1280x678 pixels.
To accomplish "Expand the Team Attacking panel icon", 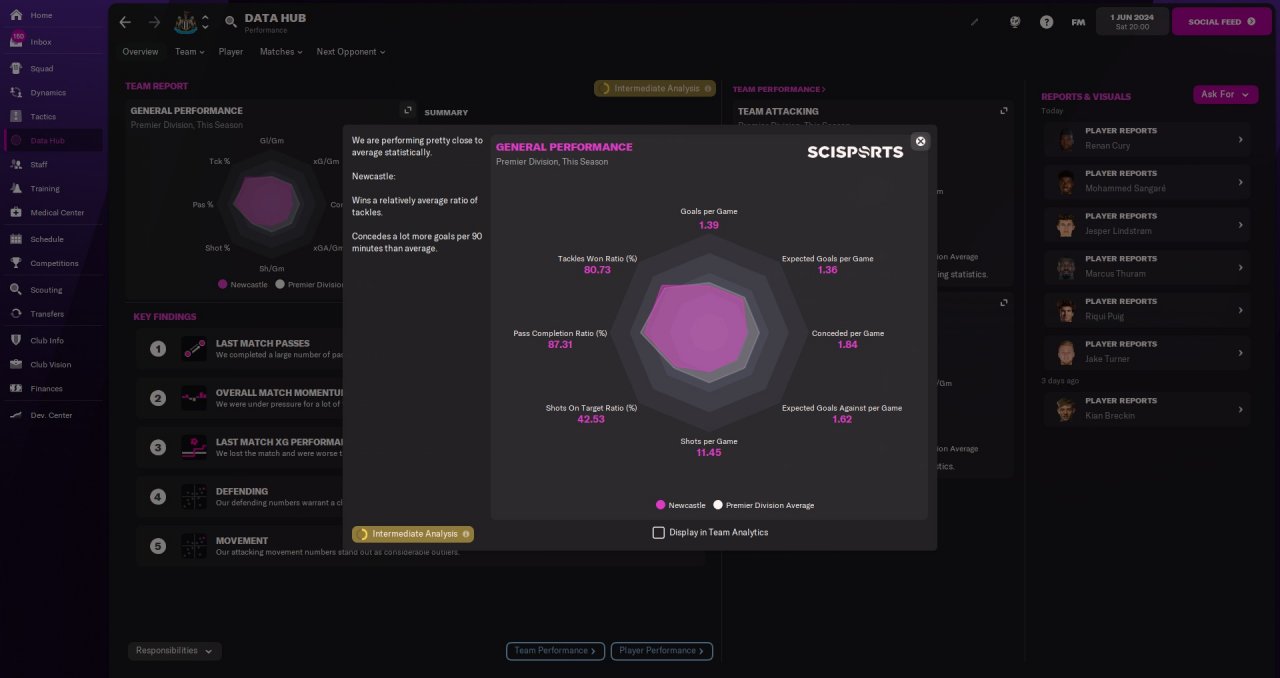I will (1004, 111).
